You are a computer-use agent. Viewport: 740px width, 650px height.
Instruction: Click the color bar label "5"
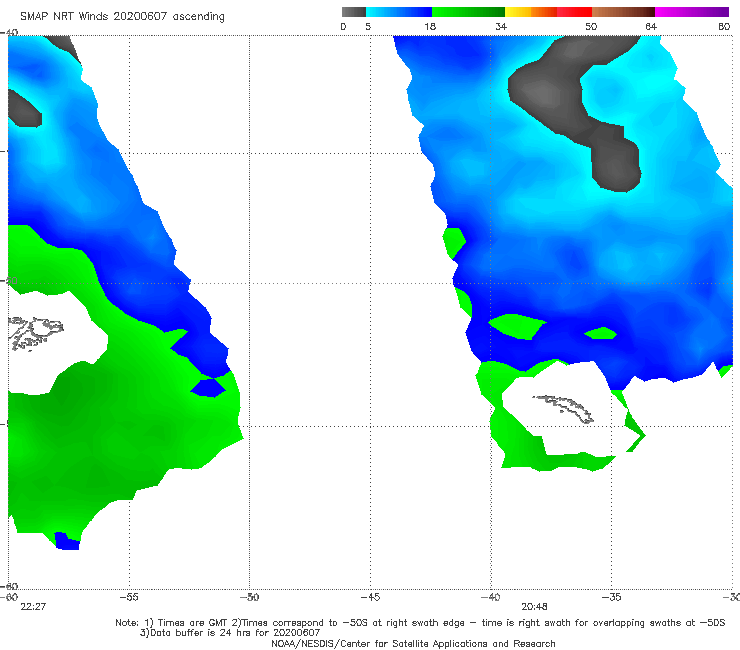point(368,27)
